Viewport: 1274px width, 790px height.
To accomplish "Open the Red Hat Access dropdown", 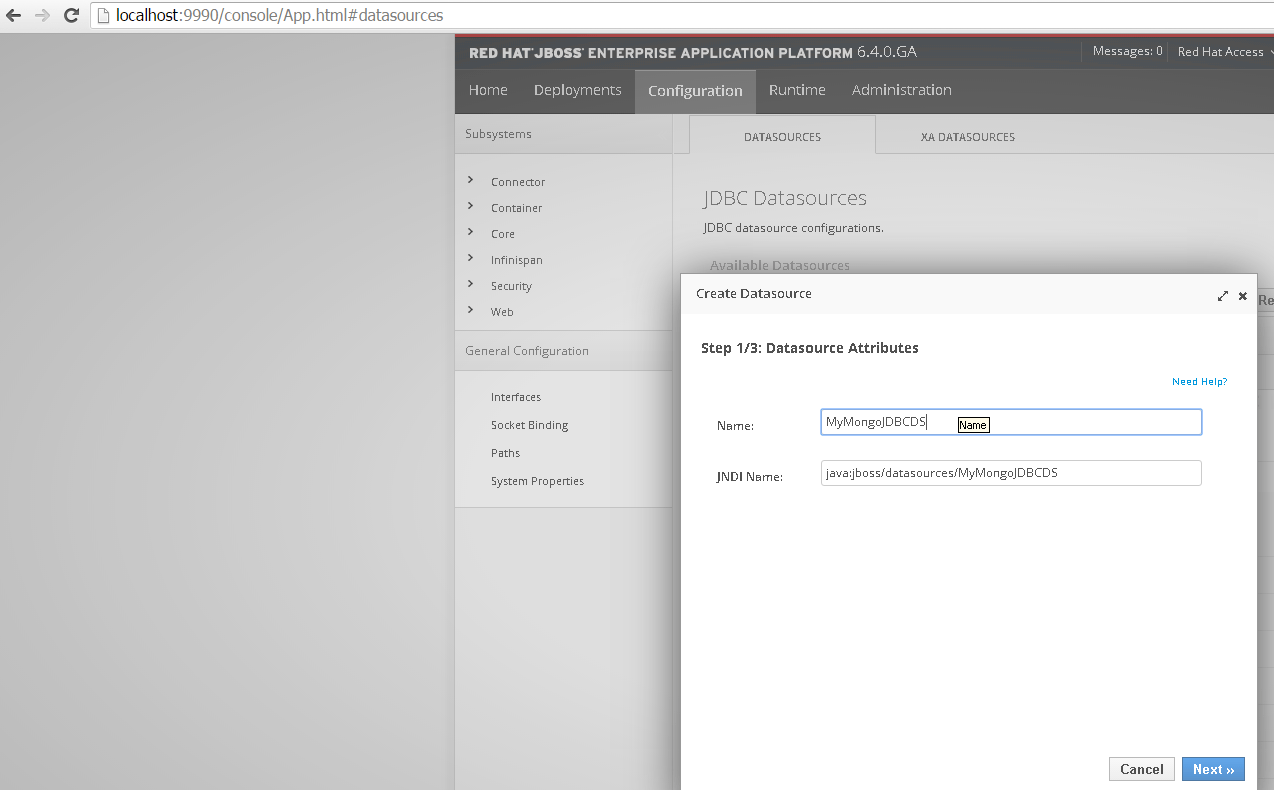I will coord(1223,52).
